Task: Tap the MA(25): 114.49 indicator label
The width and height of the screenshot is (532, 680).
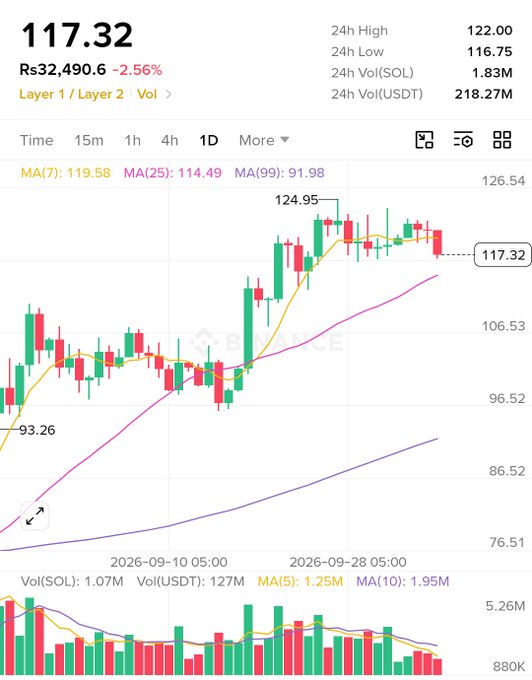Action: click(173, 173)
